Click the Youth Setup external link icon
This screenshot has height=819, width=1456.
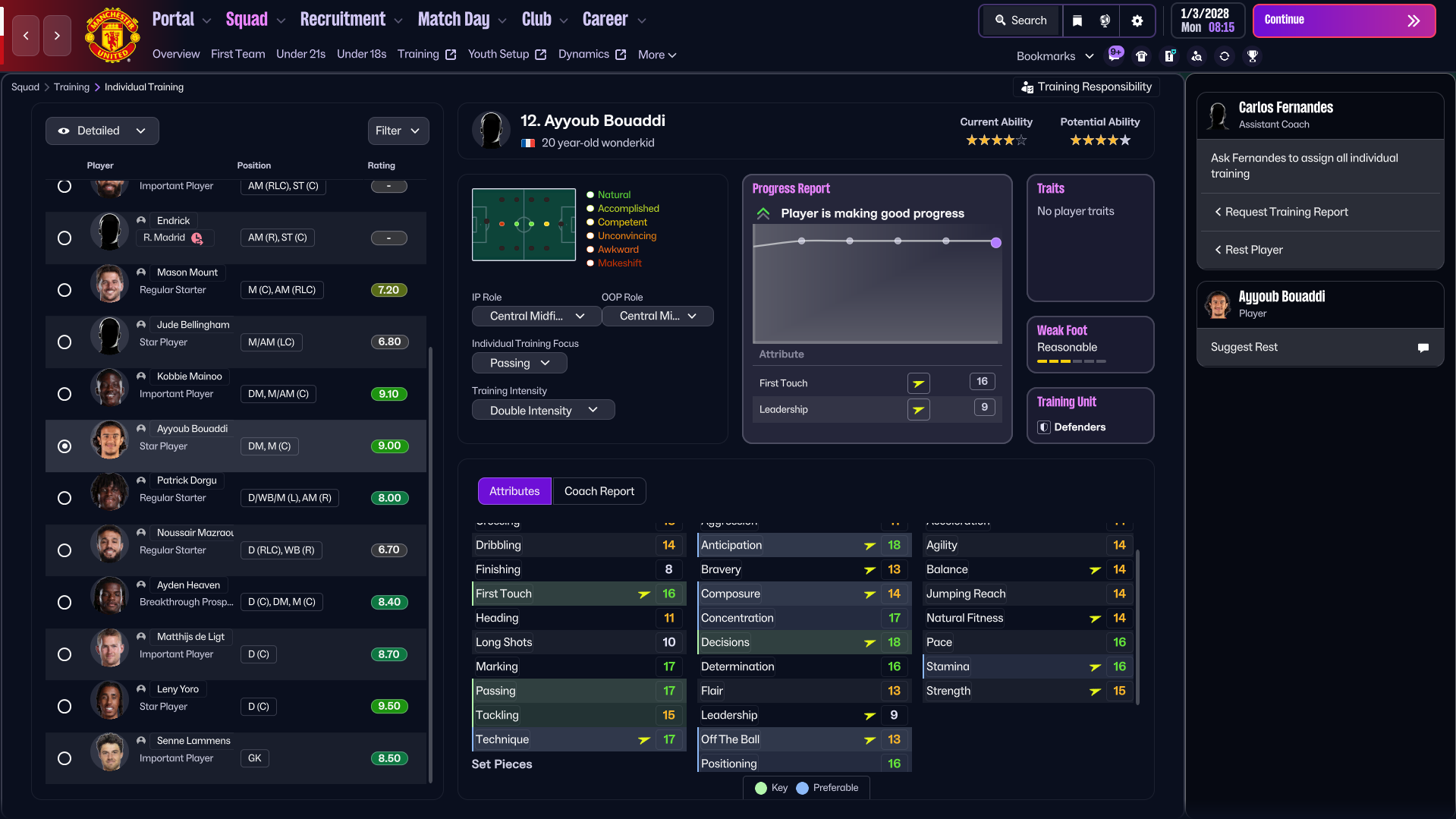[540, 55]
